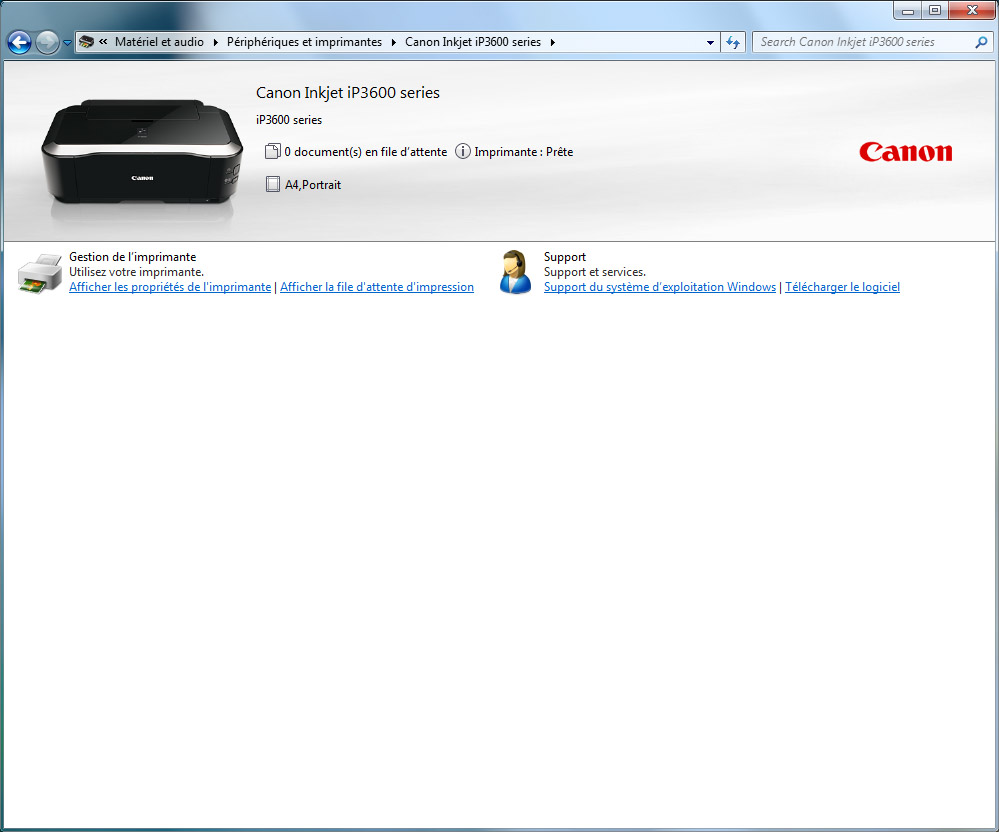
Task: Close the window
Action: [x=972, y=10]
